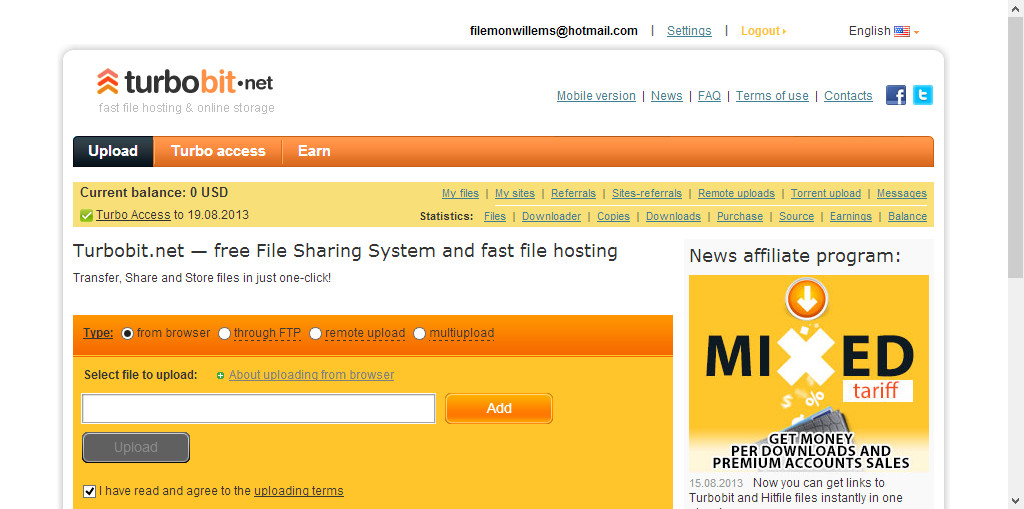View Source statistics
This screenshot has width=1024, height=509.
pos(796,216)
